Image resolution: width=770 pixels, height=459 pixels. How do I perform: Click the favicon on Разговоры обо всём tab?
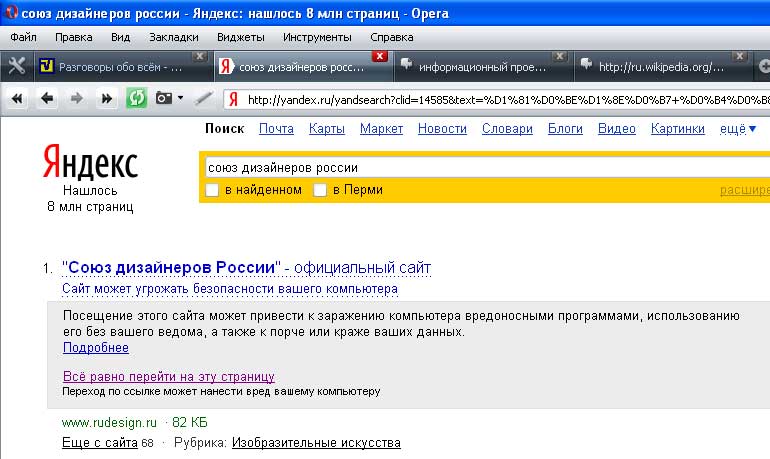47,66
